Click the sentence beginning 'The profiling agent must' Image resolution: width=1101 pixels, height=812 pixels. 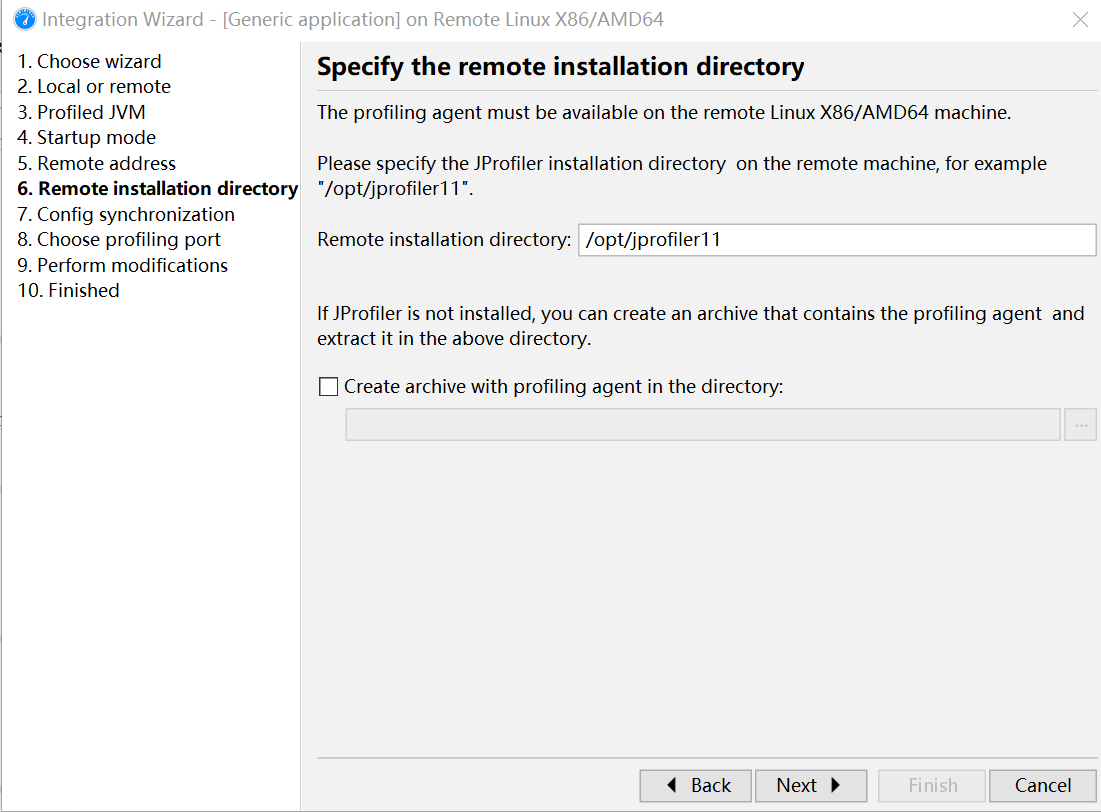(x=664, y=112)
